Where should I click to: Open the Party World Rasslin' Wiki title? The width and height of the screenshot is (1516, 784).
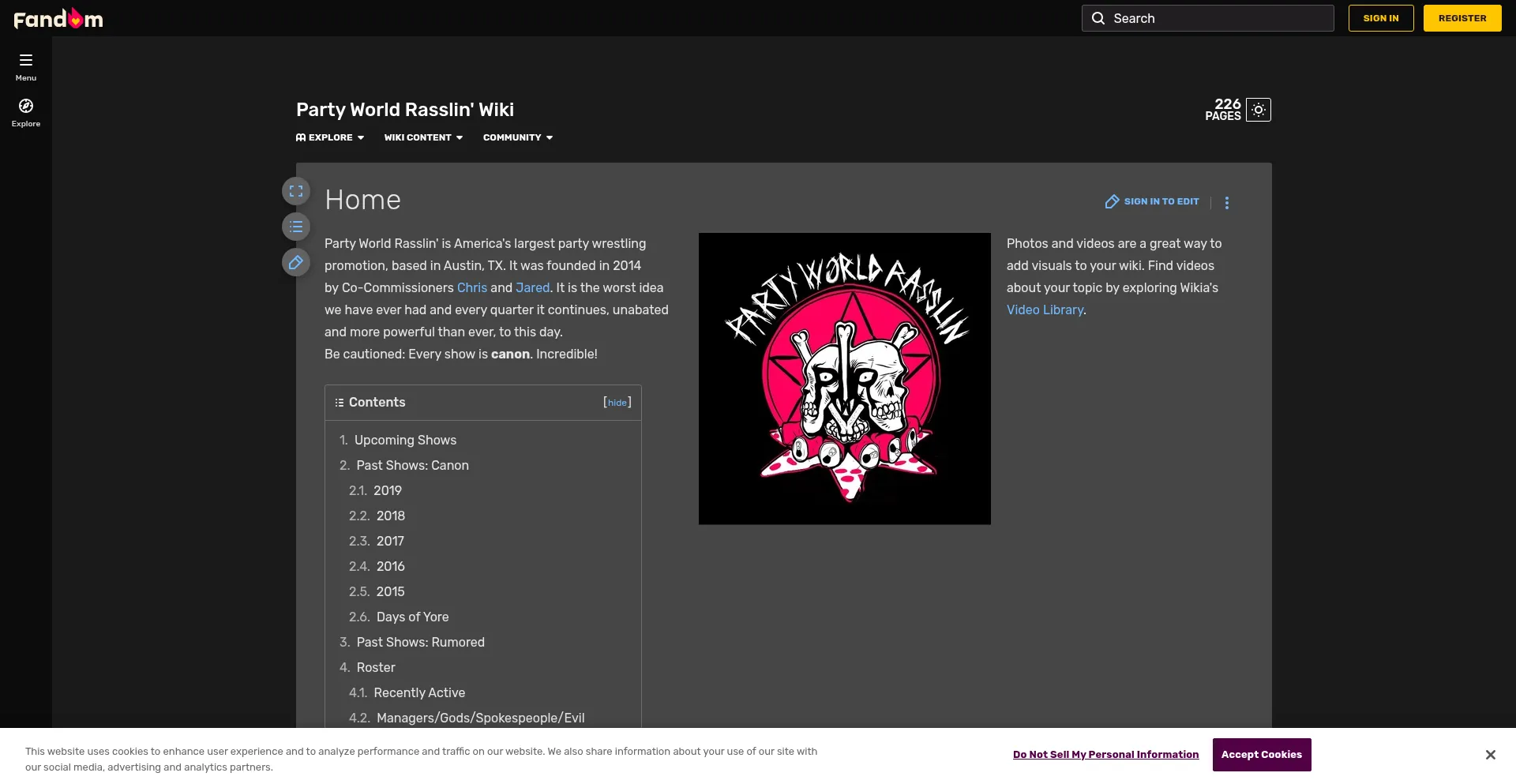click(405, 110)
